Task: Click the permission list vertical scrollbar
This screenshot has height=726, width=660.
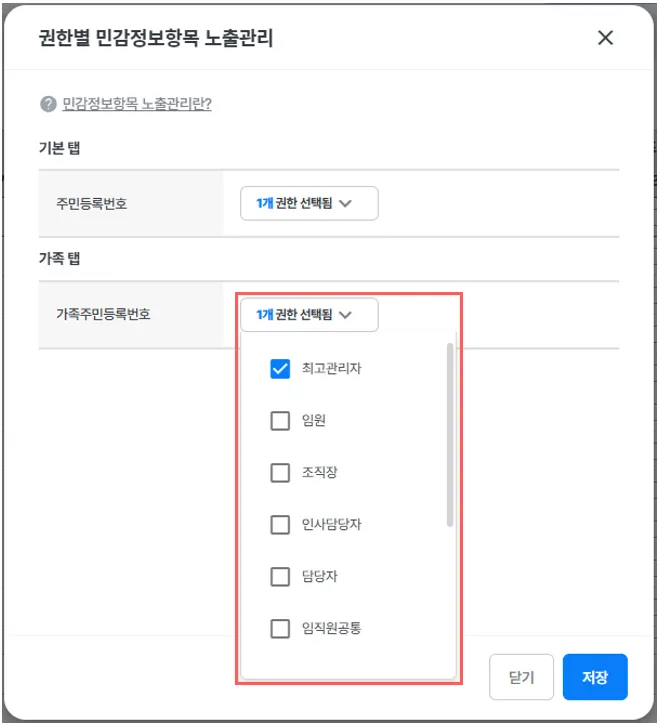Action: click(x=450, y=435)
